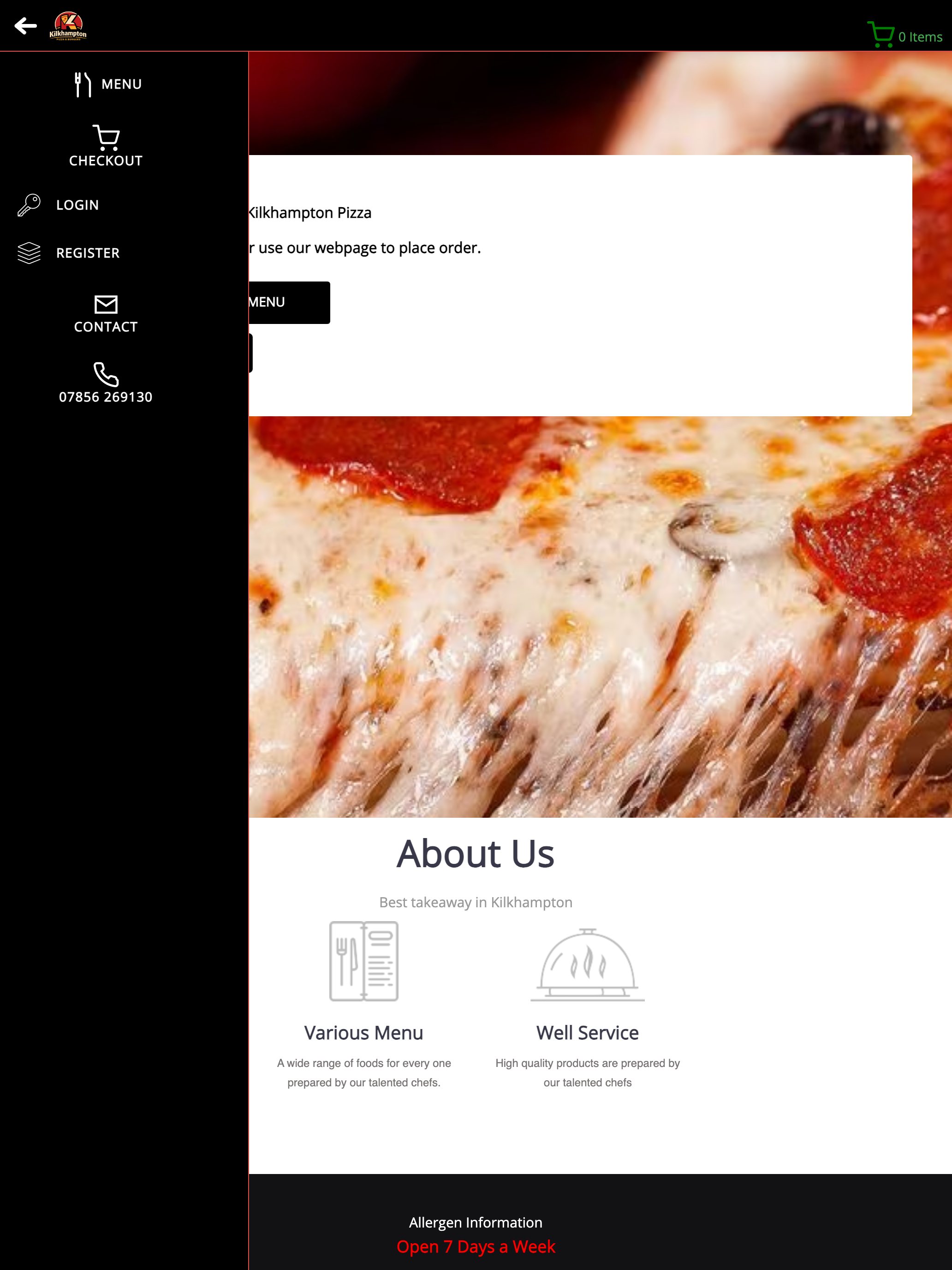Open the Kilkhampton logo
Viewport: 952px width, 1270px height.
click(68, 26)
